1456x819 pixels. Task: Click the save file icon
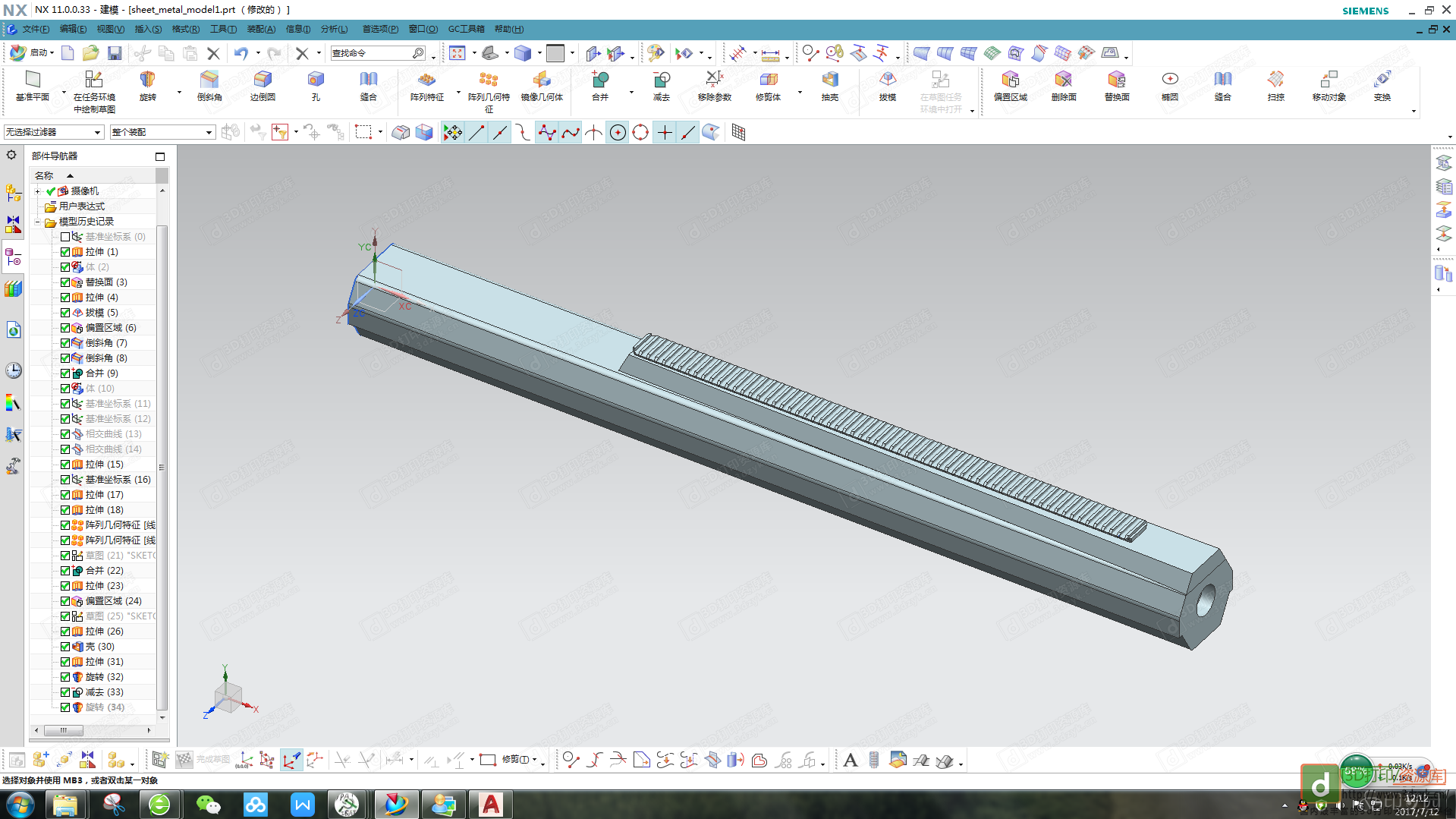point(115,53)
